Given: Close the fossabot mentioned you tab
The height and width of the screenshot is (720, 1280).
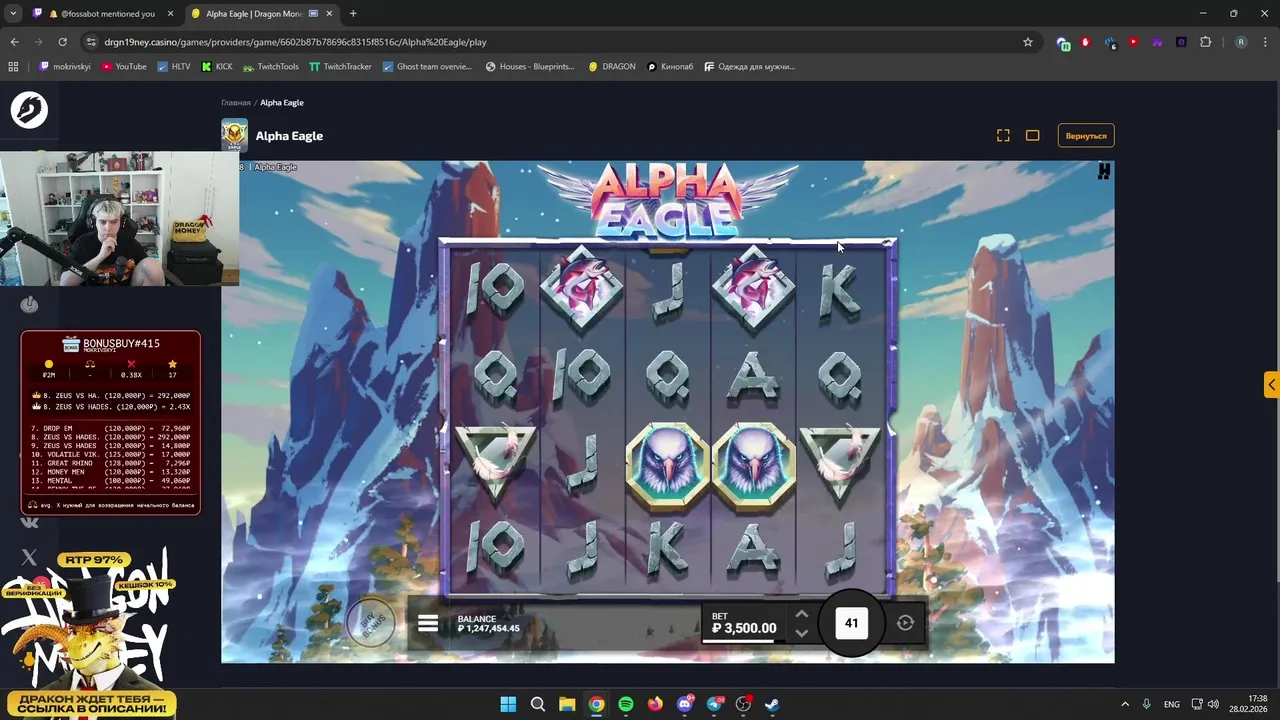Looking at the screenshot, I should pos(170,14).
